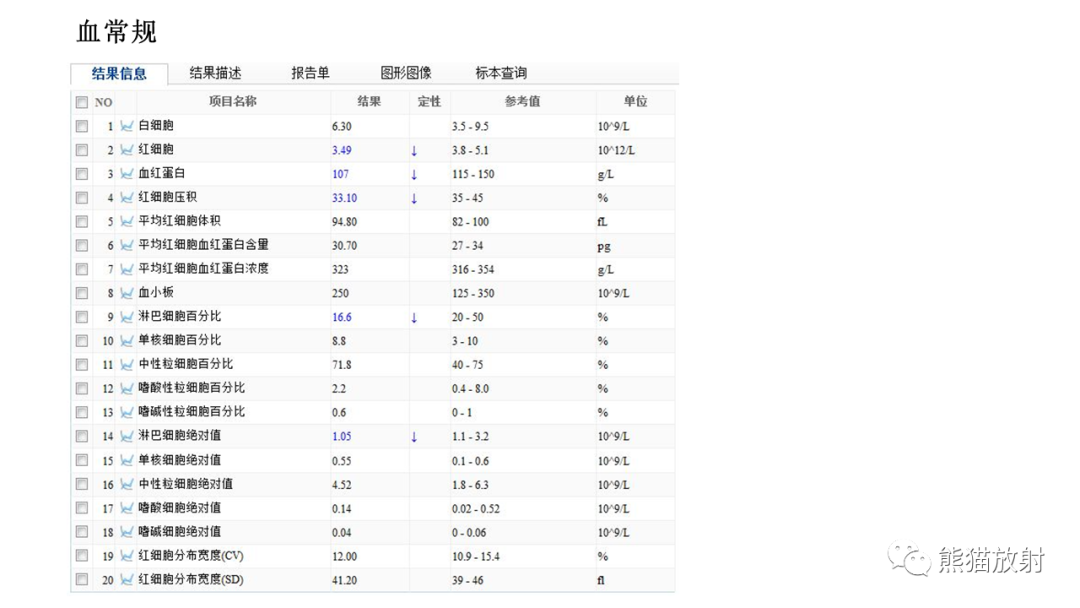Open trend chart icon for 白细胞 row
Image resolution: width=1080 pixels, height=608 pixels.
pyautogui.click(x=127, y=126)
